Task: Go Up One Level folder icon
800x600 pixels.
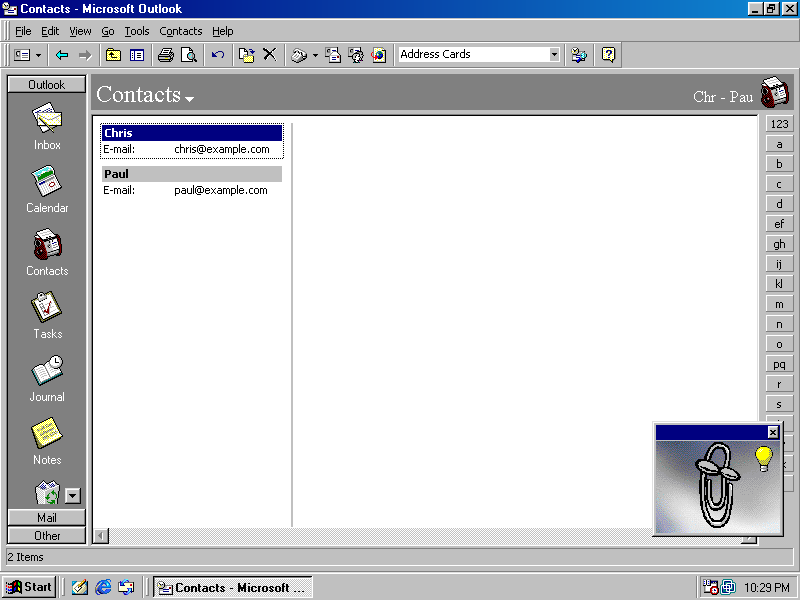Action: click(x=113, y=55)
